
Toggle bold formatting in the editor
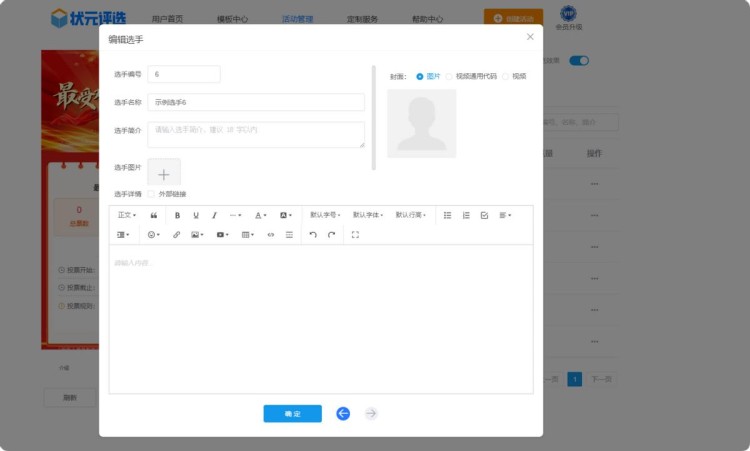click(x=178, y=215)
